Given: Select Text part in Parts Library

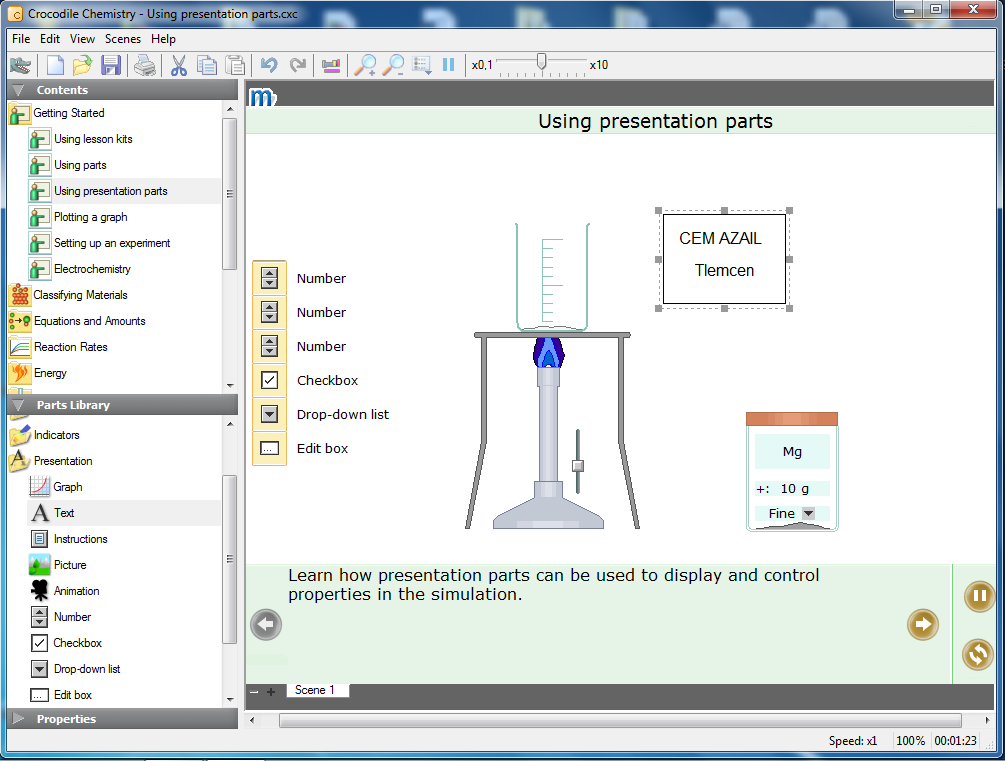Looking at the screenshot, I should click(63, 513).
